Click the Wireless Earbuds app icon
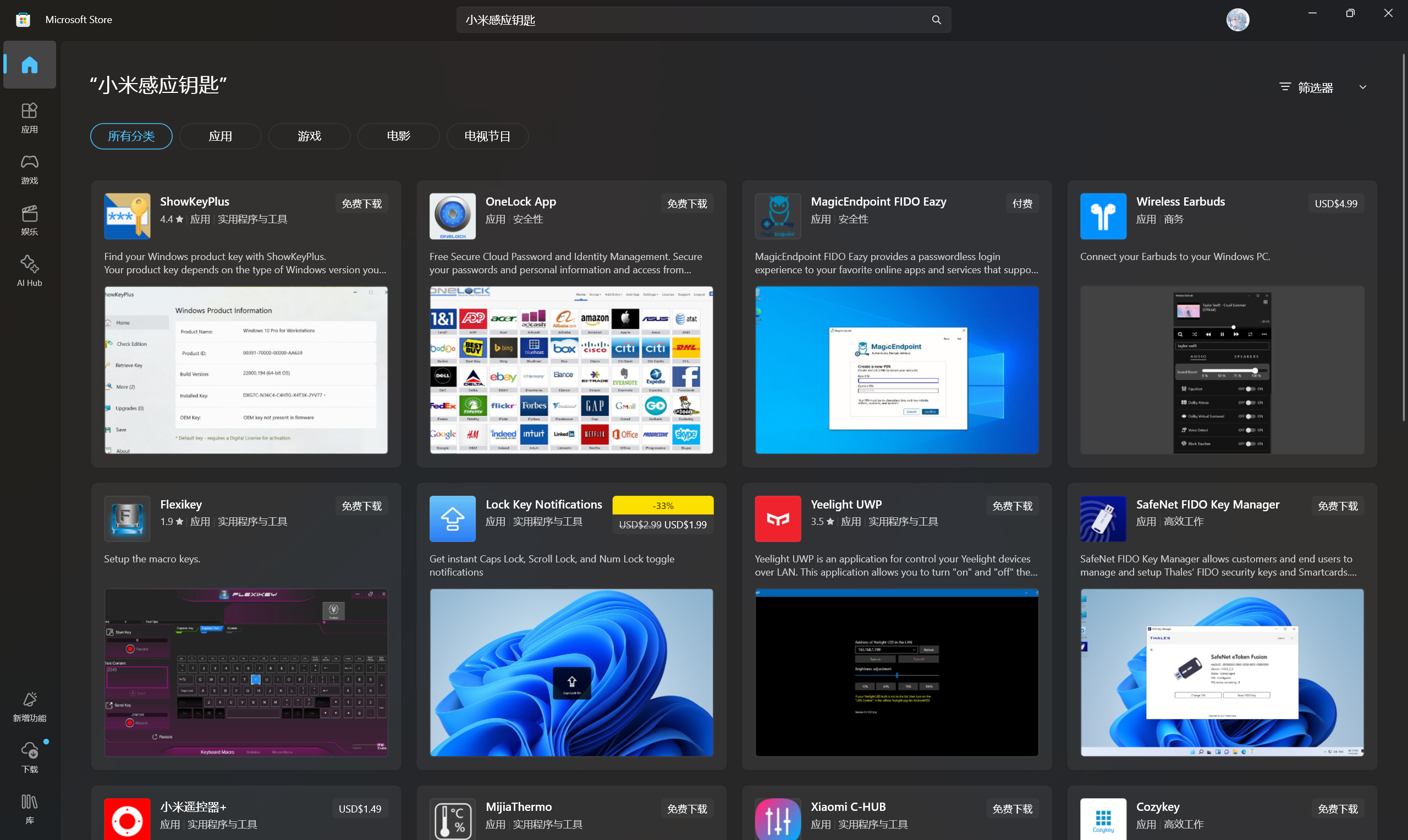This screenshot has height=840, width=1408. pos(1103,216)
